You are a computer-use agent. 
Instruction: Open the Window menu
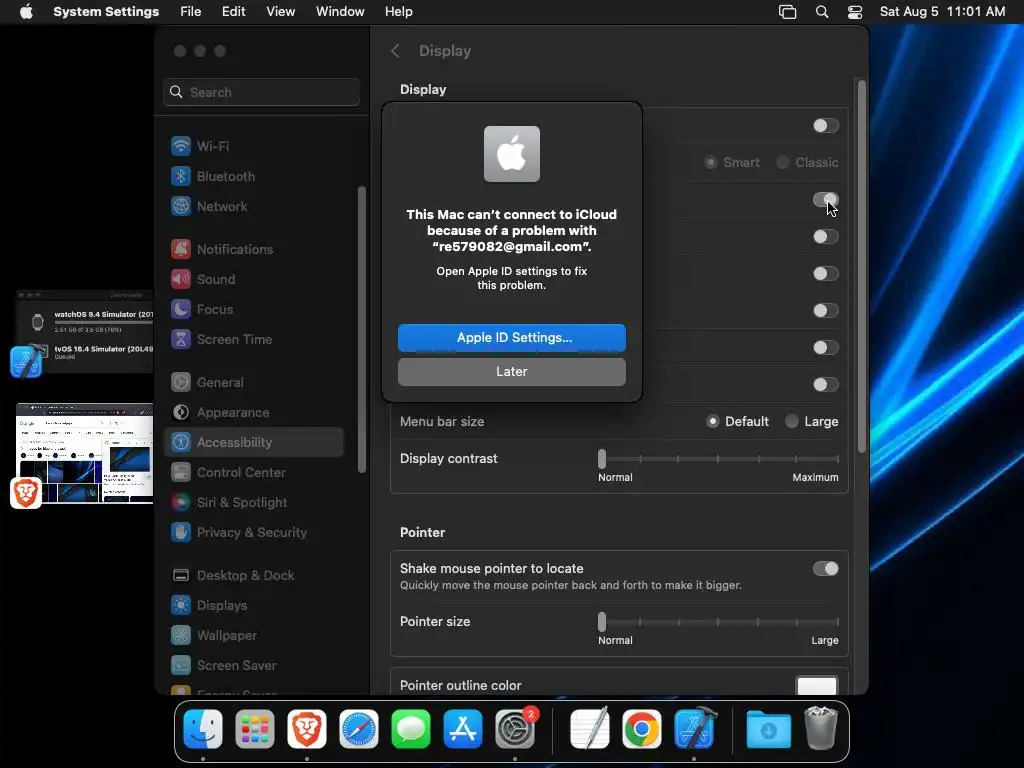[340, 12]
